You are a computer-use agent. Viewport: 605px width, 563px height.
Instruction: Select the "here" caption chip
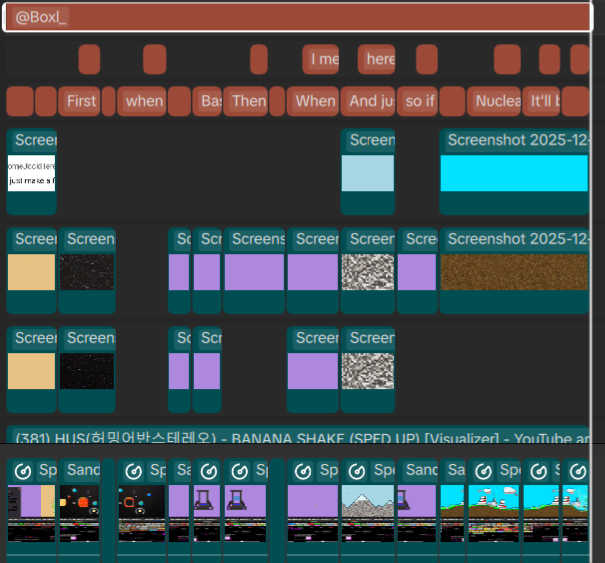(377, 60)
